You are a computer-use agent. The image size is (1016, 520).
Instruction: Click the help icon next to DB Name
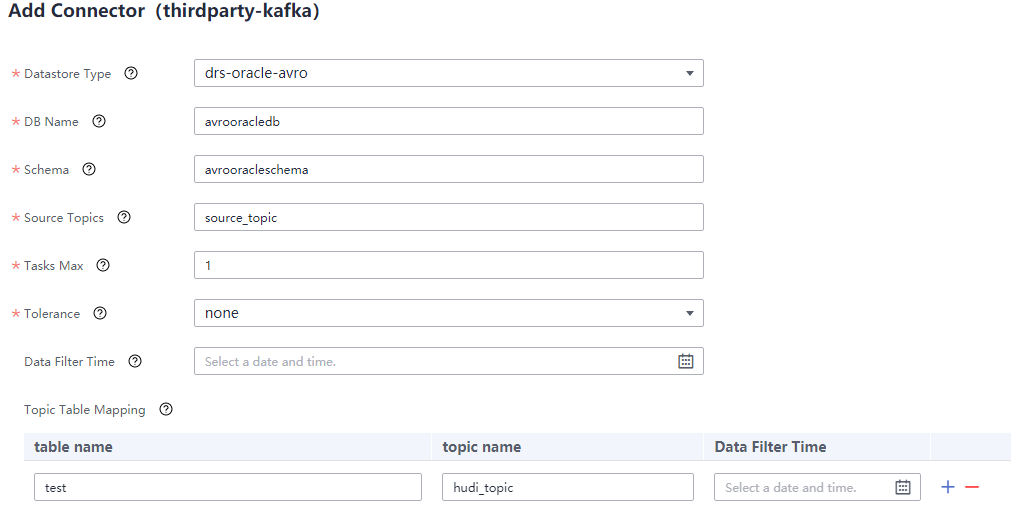point(99,122)
